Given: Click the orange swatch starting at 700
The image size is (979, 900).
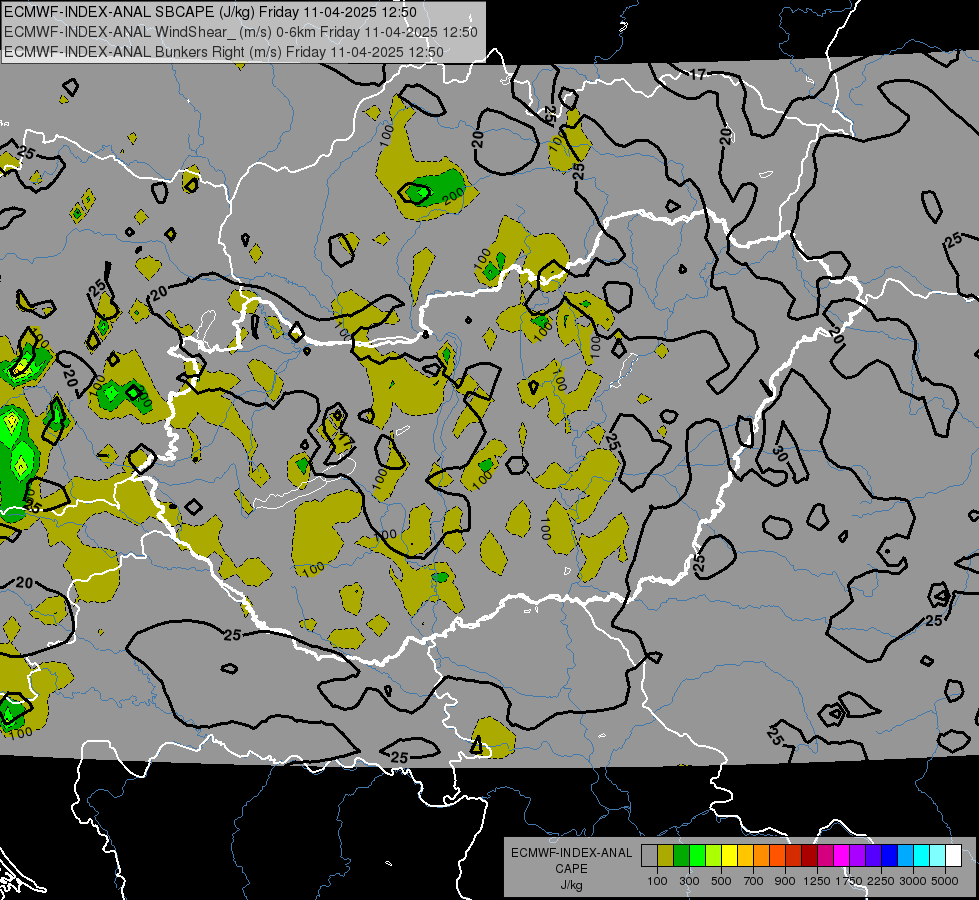Looking at the screenshot, I should [x=761, y=856].
